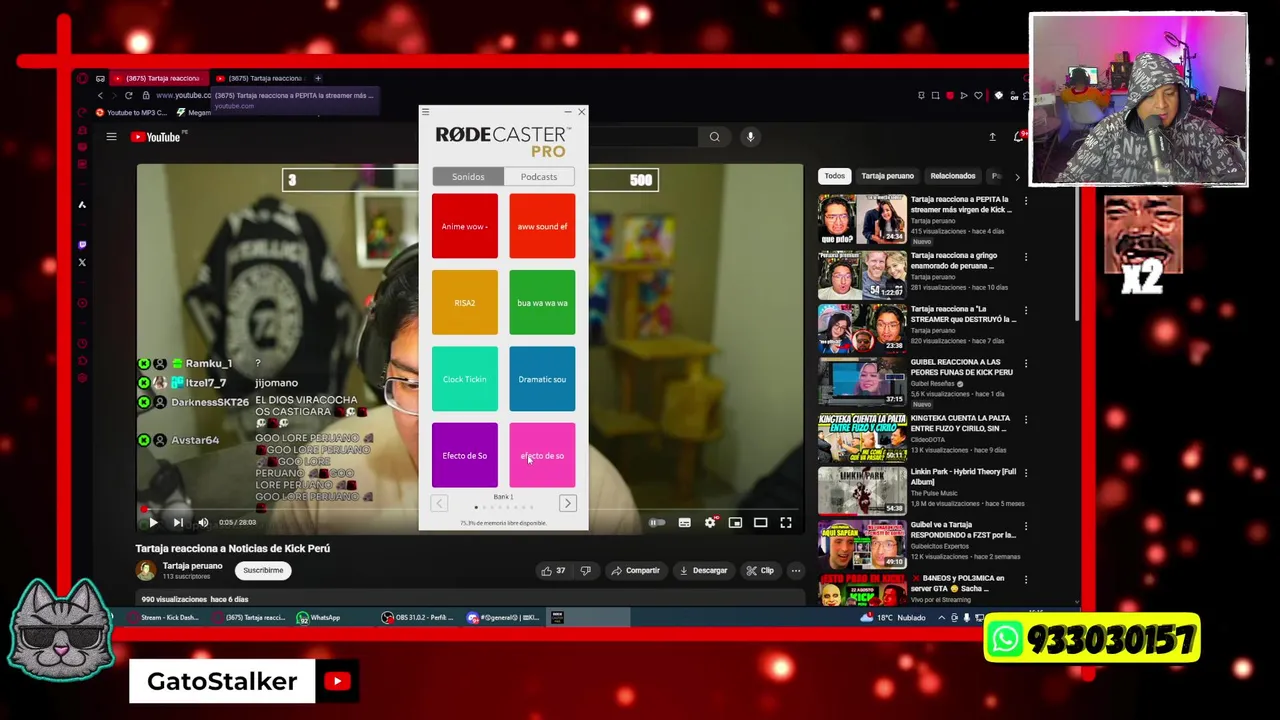Open Youtube to MP3 bookmark
Screen dimensions: 1280x720
point(131,112)
